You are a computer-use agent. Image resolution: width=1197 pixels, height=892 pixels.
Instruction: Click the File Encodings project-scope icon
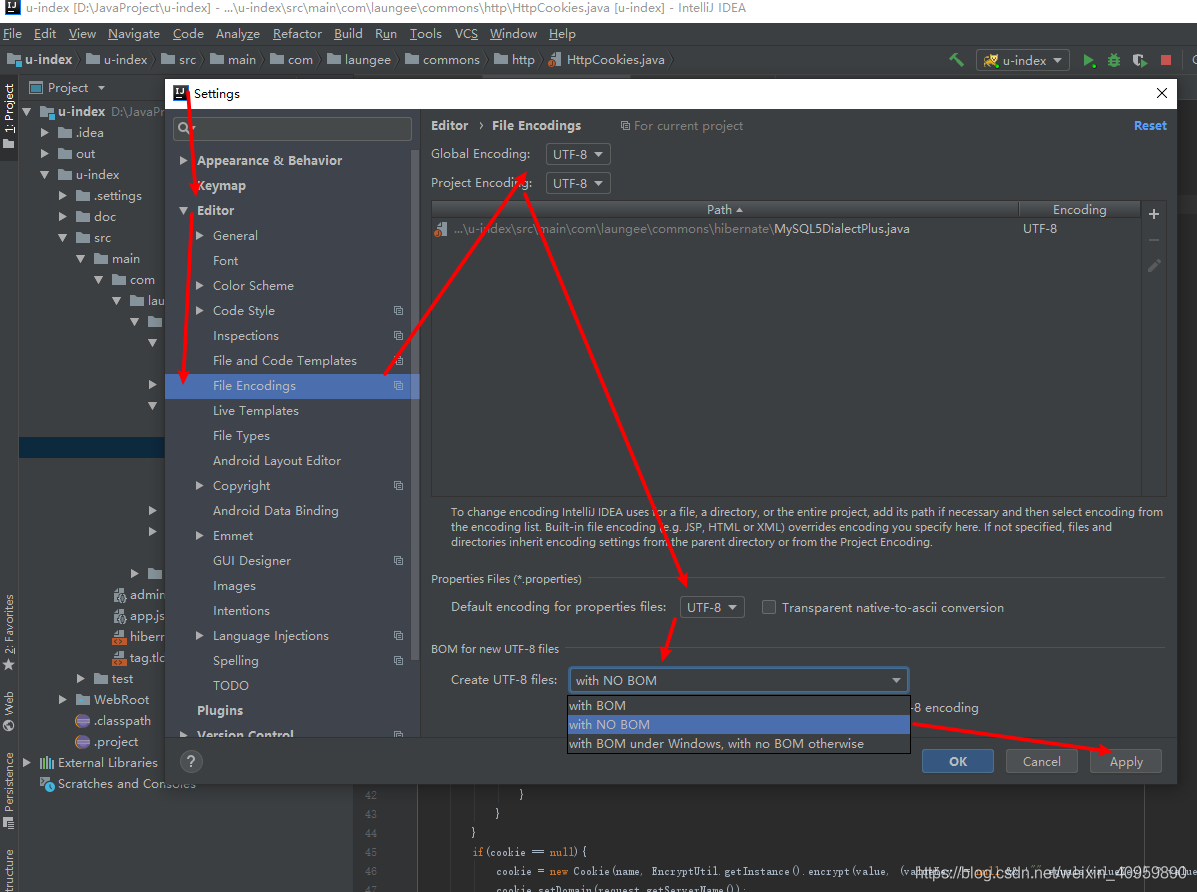(398, 386)
